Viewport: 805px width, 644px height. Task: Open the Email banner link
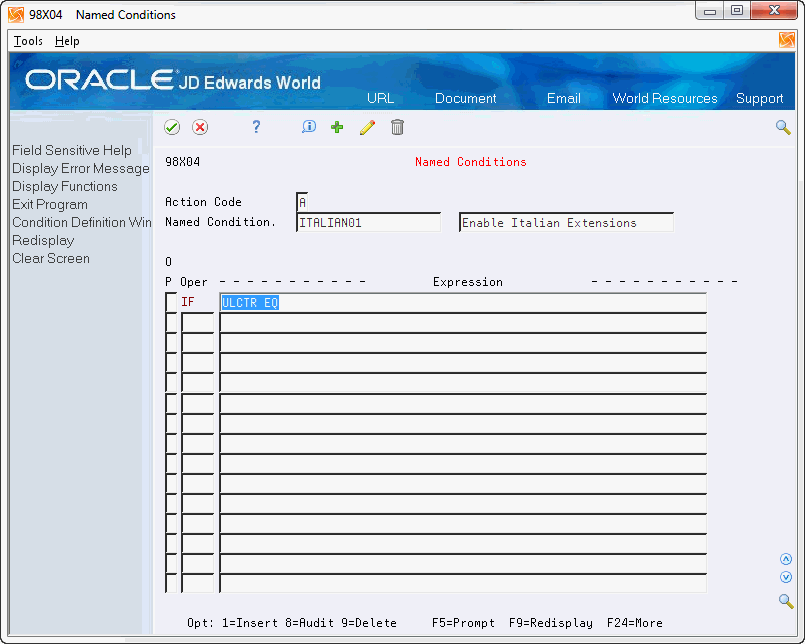click(564, 98)
